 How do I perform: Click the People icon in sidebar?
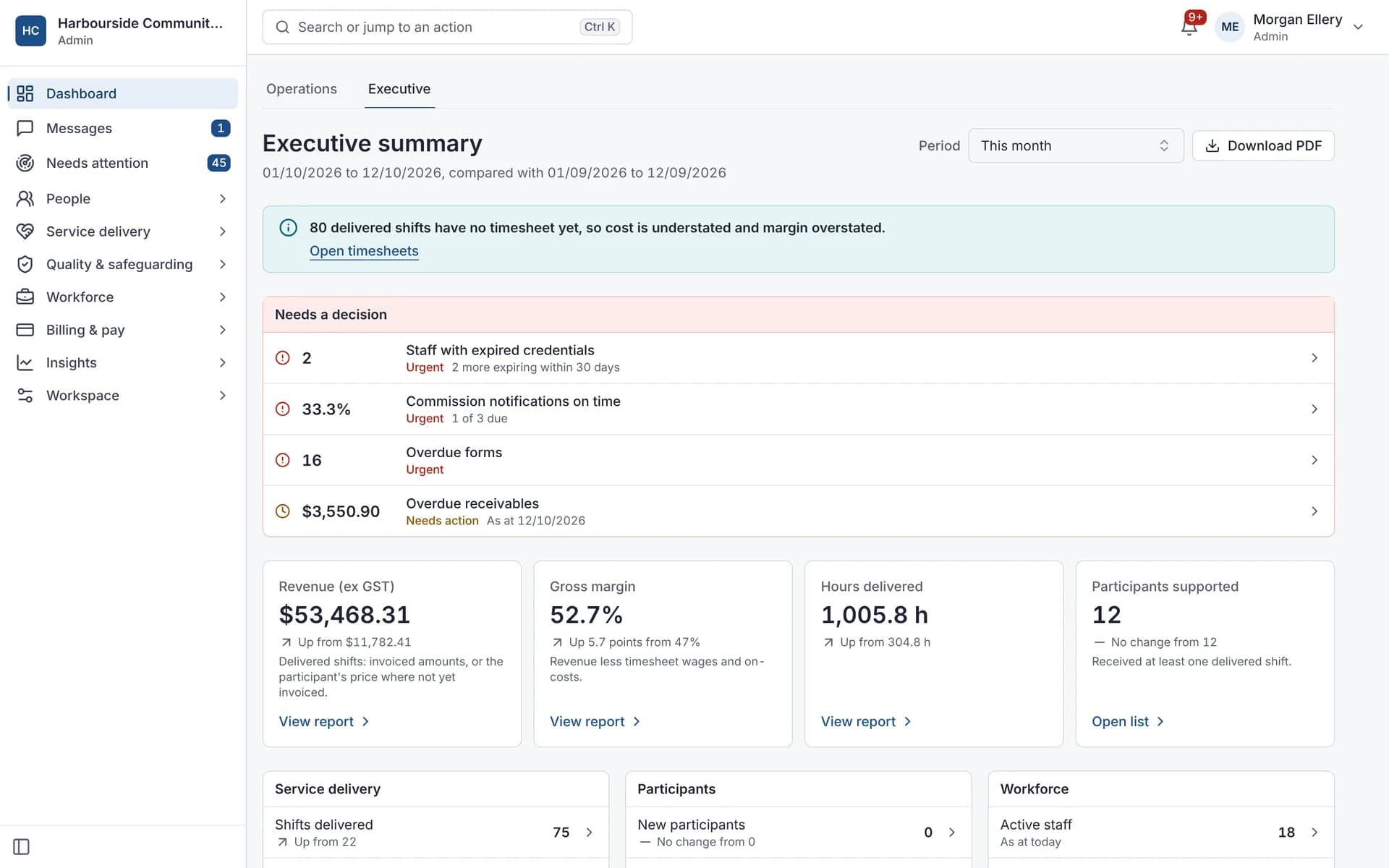click(25, 198)
